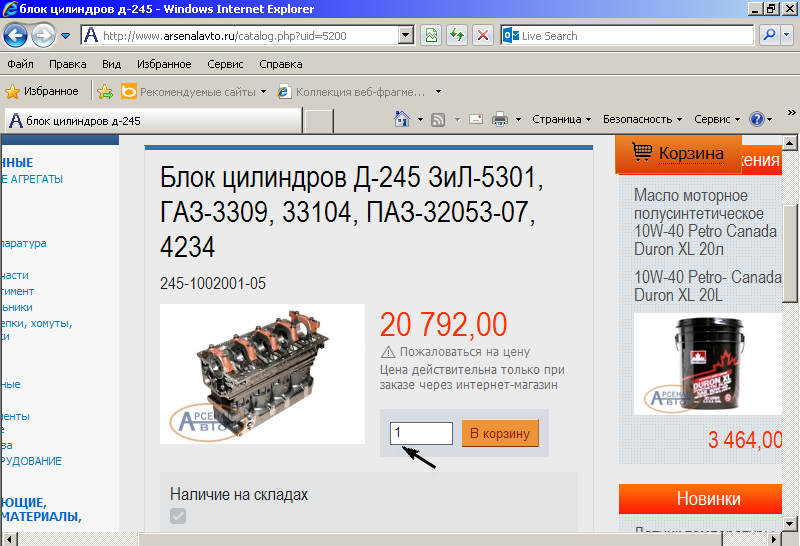Open the Избранное menu in menu bar
The width and height of the screenshot is (800, 546).
click(164, 64)
